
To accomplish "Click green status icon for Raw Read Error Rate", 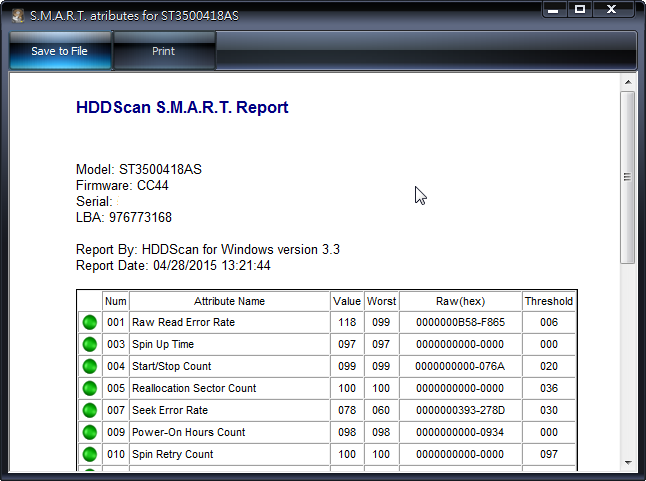I will [x=90, y=323].
